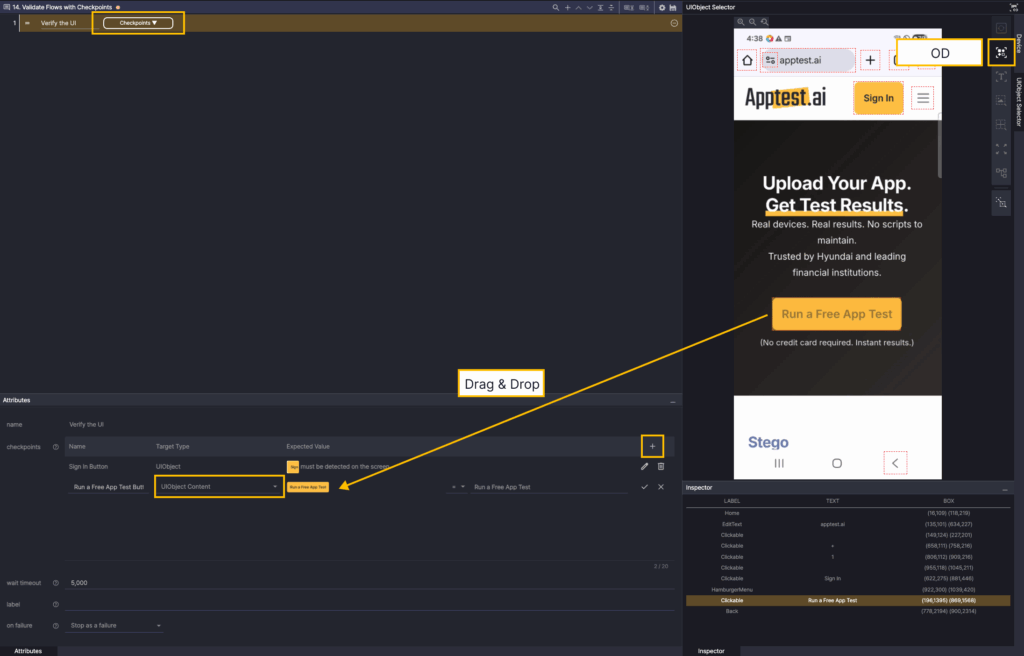Click the search icon in the scenario toolbar

[556, 7]
